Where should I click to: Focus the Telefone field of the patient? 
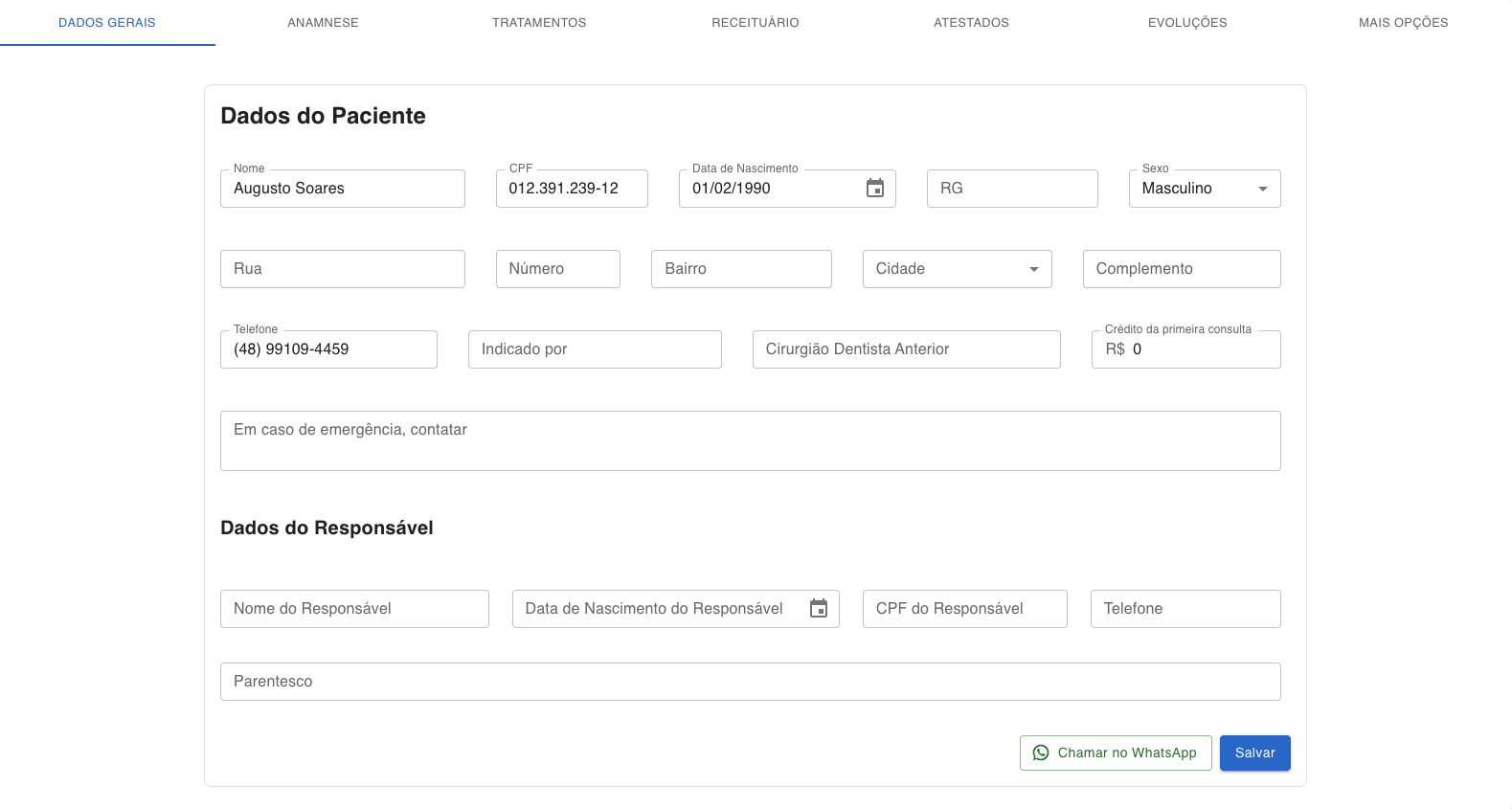327,349
